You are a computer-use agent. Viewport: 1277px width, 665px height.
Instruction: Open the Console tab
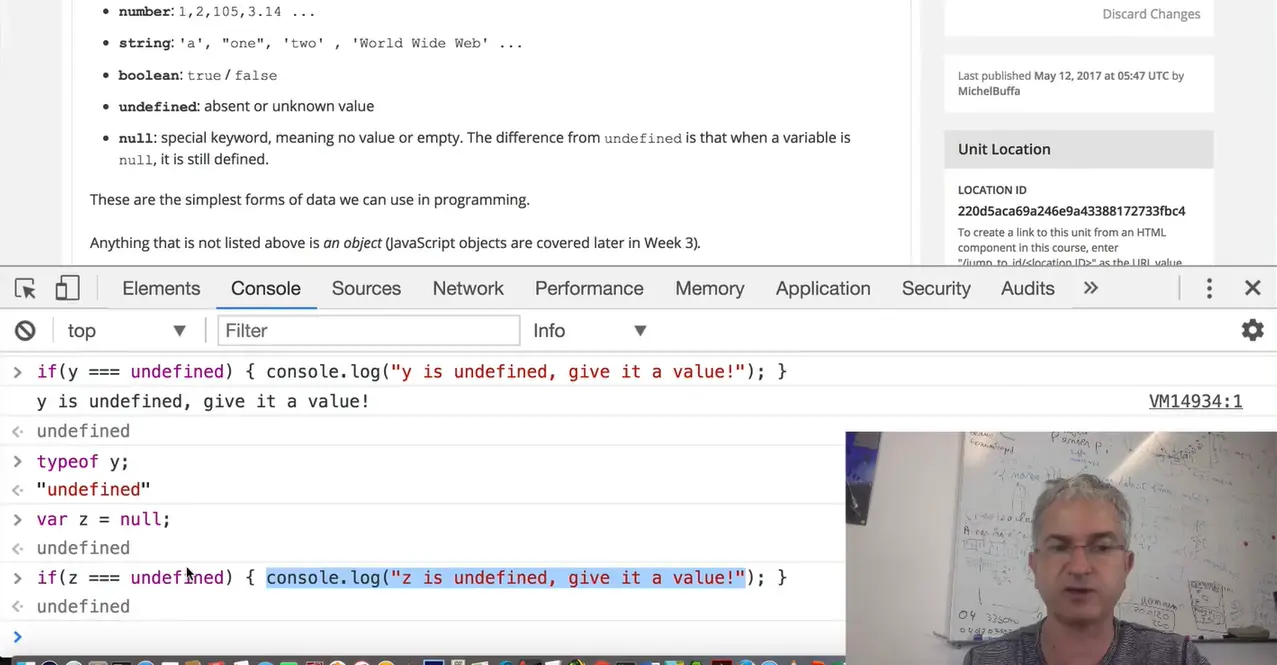[x=266, y=288]
